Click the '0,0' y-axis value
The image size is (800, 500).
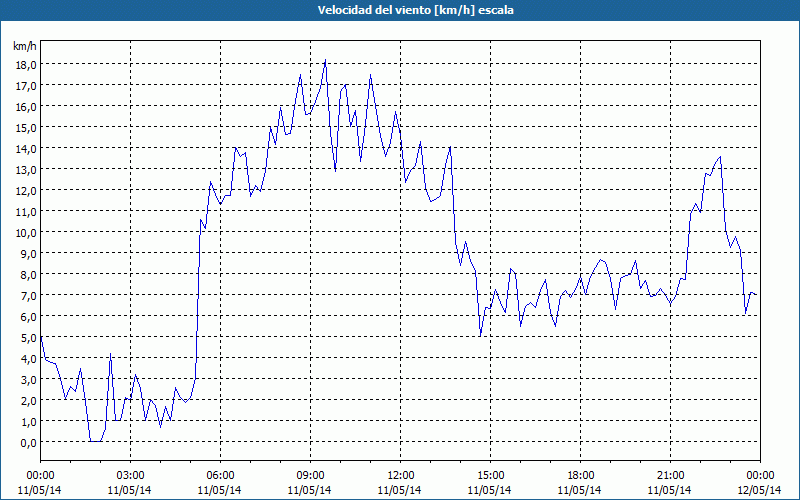[30, 442]
